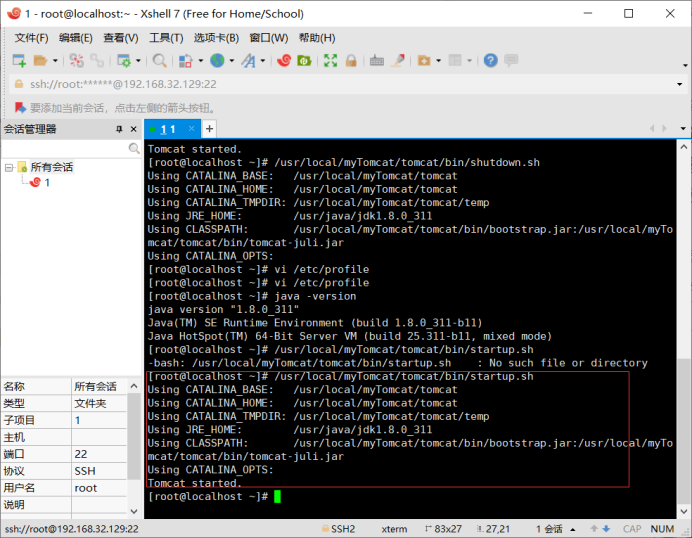Click the folder-plus toolbar icon
Viewport: 692px width, 538px height.
point(424,60)
